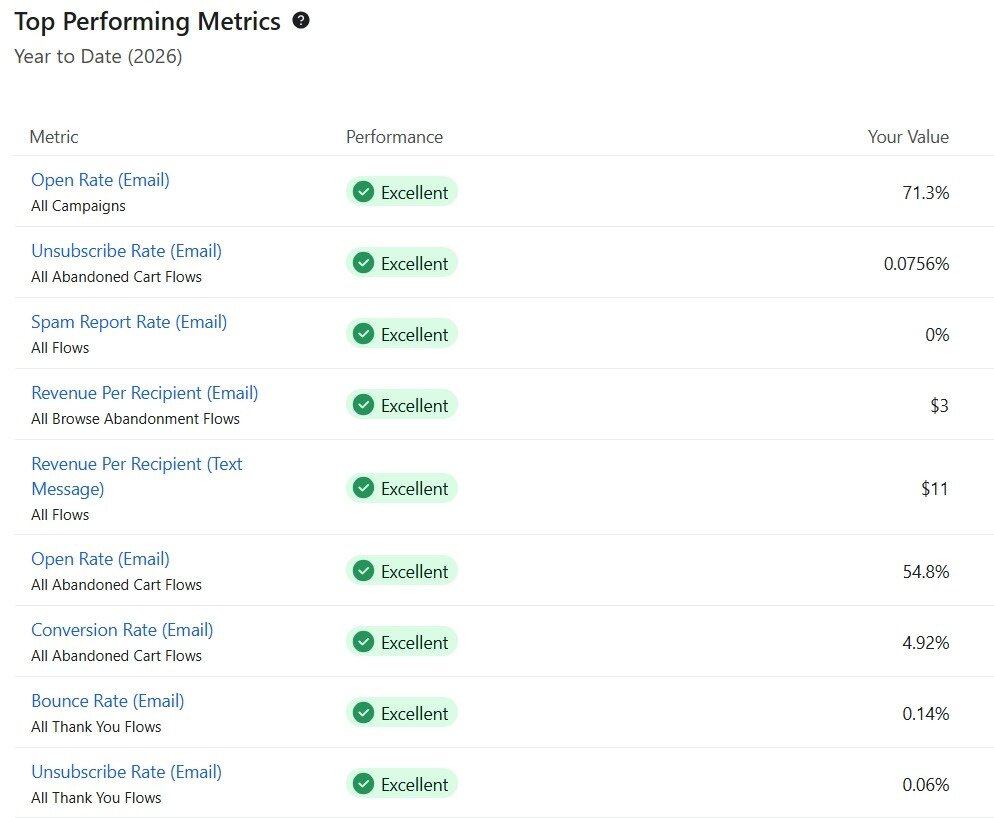Viewport: 994px width, 818px height.
Task: Click the Metric column header
Action: point(54,137)
